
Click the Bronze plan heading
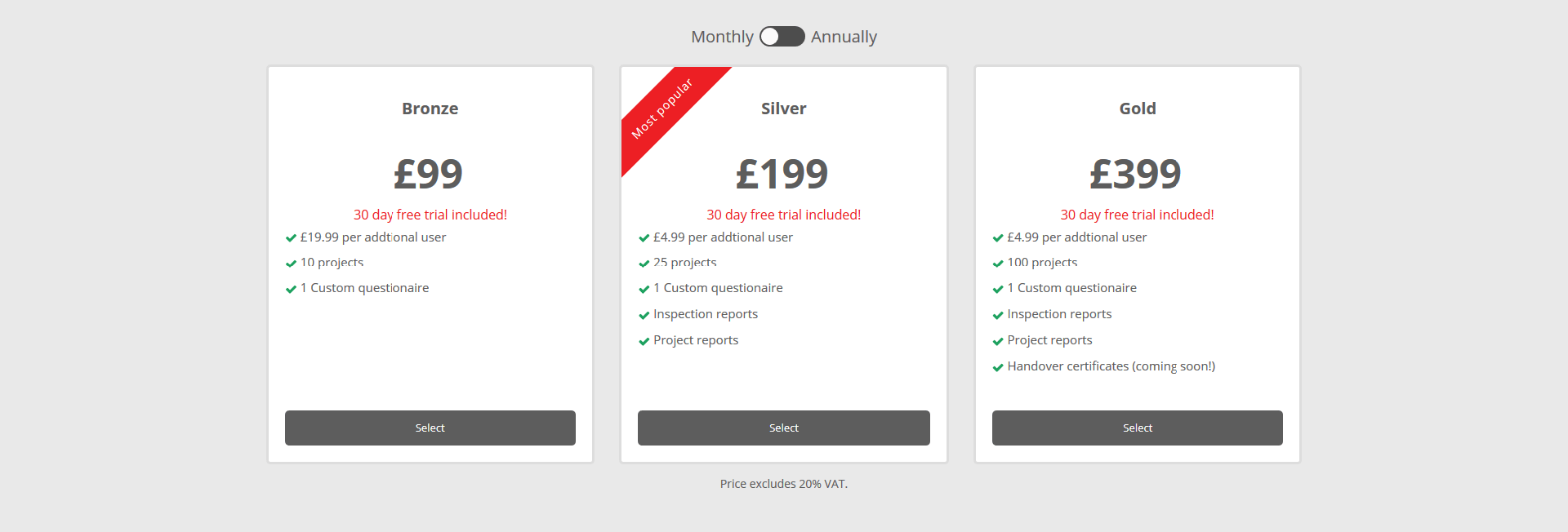pos(430,109)
